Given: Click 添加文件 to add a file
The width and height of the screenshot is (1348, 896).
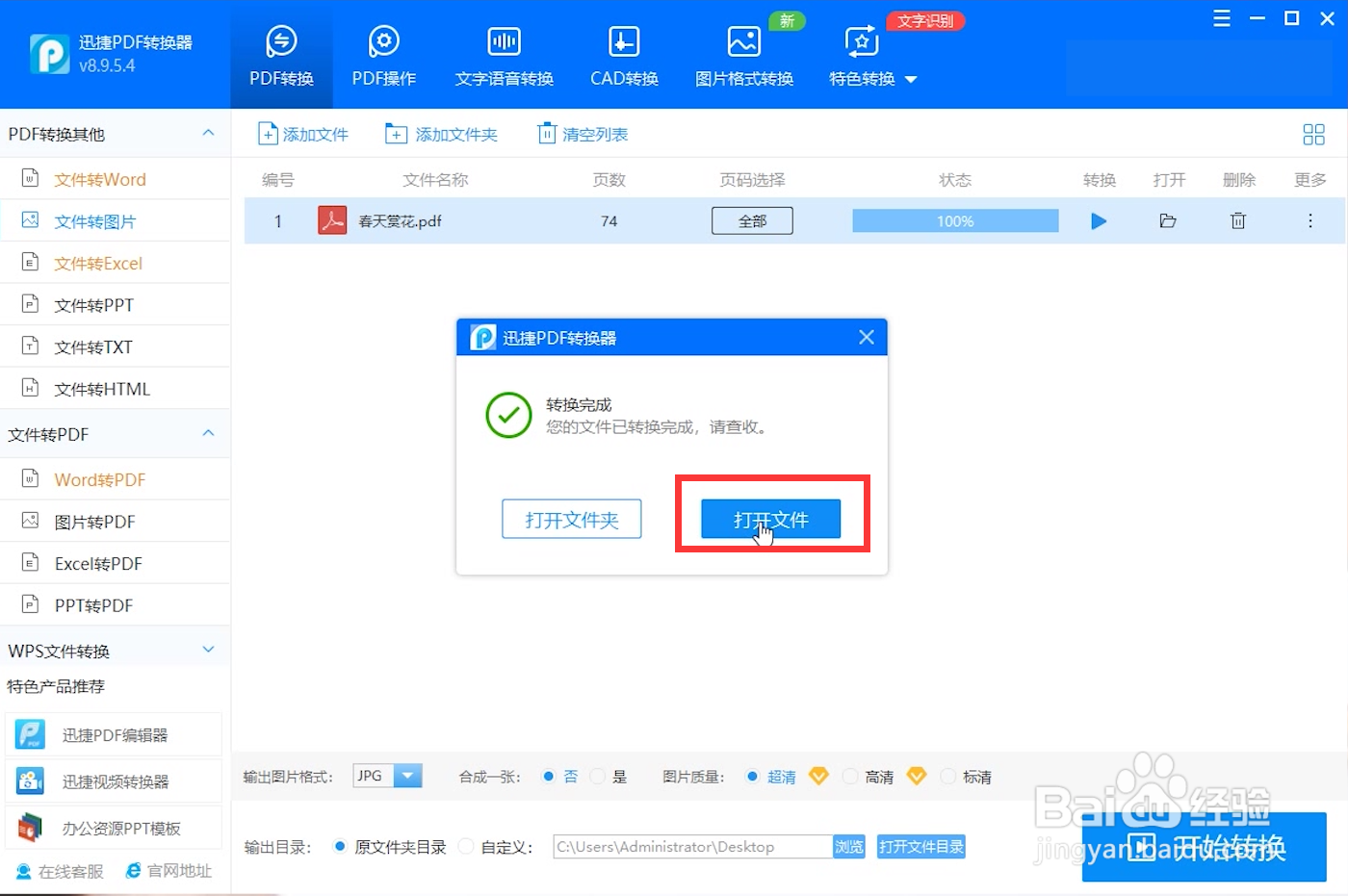Looking at the screenshot, I should (x=303, y=134).
